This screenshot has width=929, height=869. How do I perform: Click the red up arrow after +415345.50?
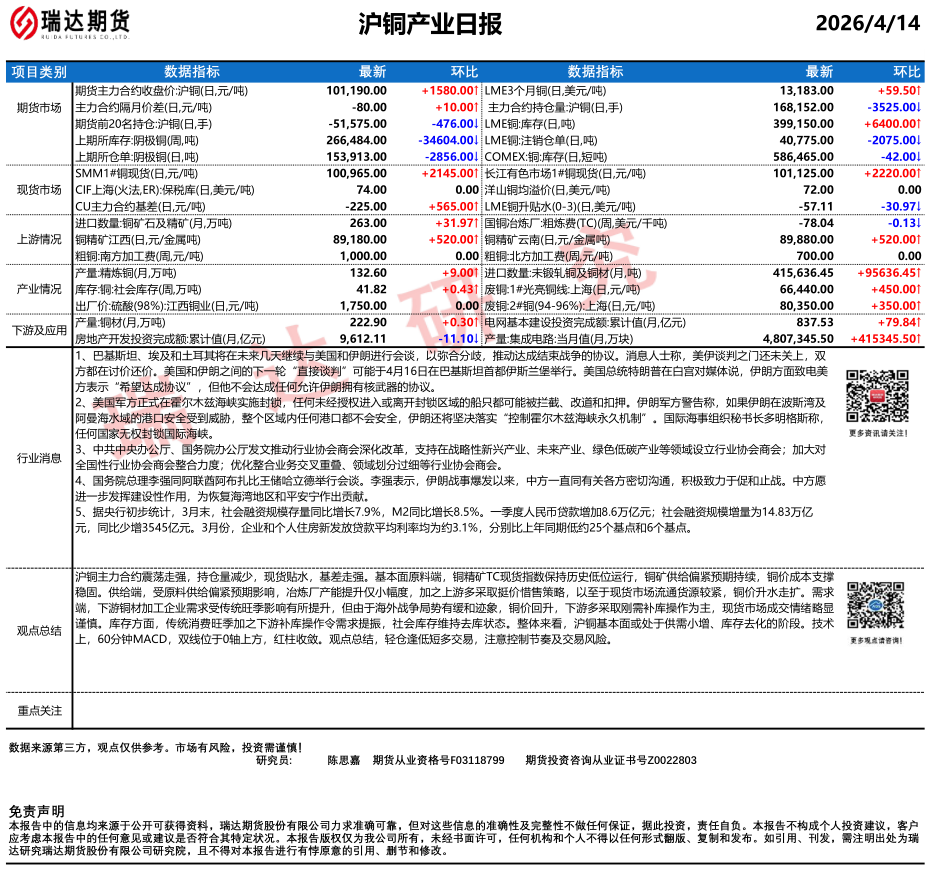coord(918,339)
